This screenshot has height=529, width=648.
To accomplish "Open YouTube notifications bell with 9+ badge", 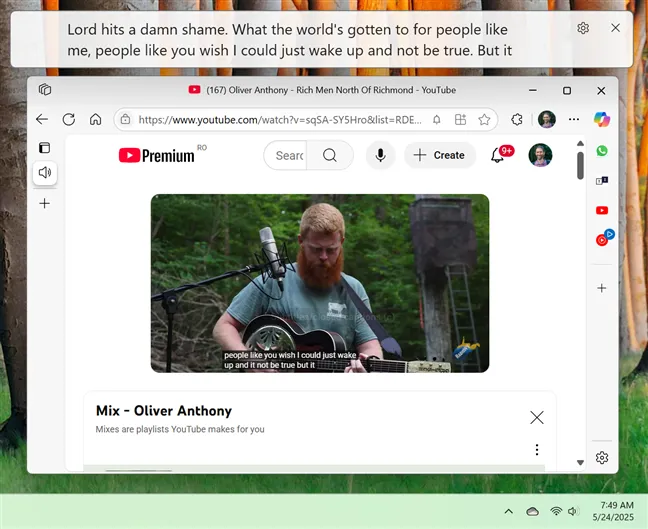I will click(500, 155).
